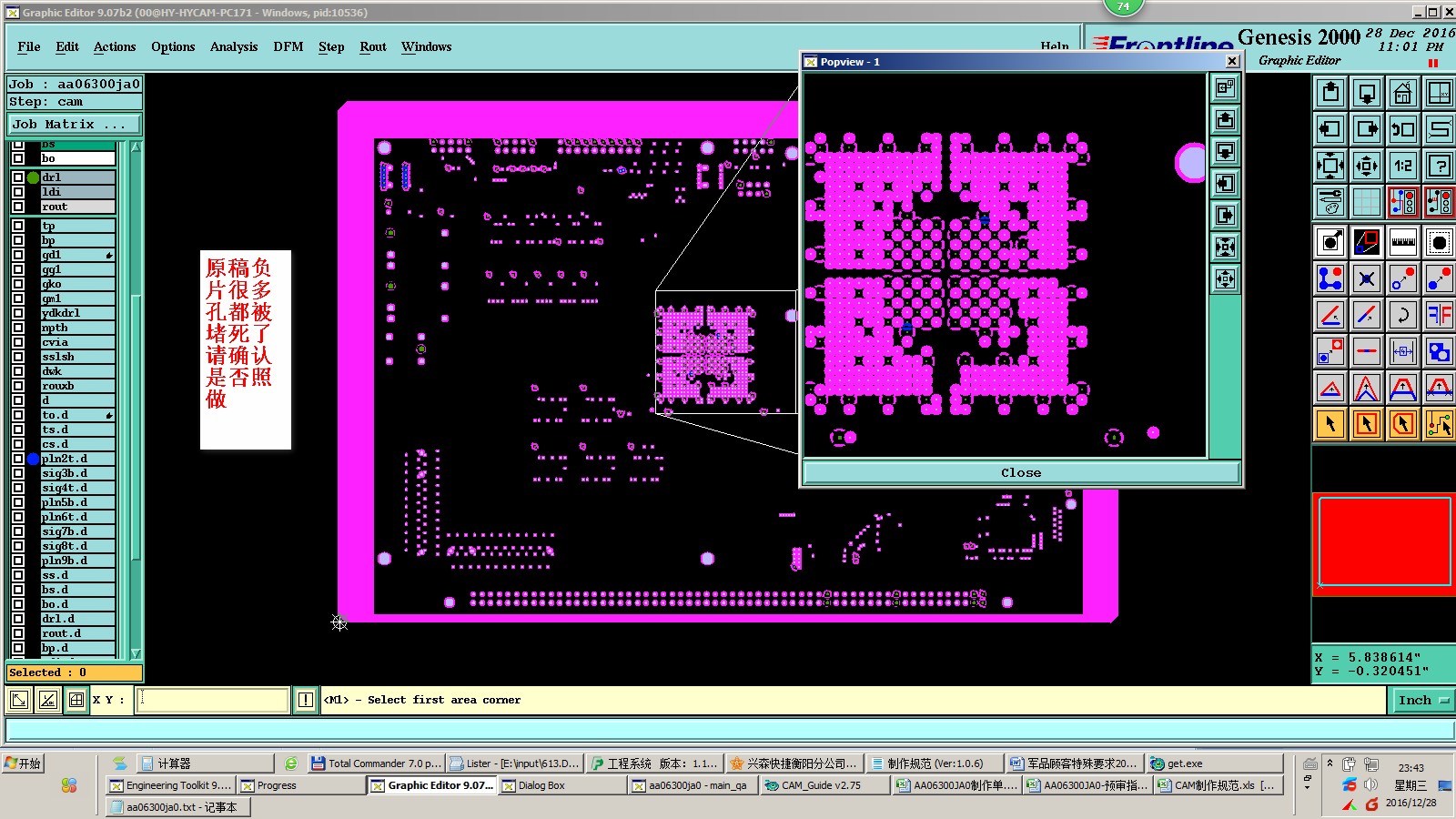Select the polygon area select tool
The width and height of the screenshot is (1456, 819).
1403,424
